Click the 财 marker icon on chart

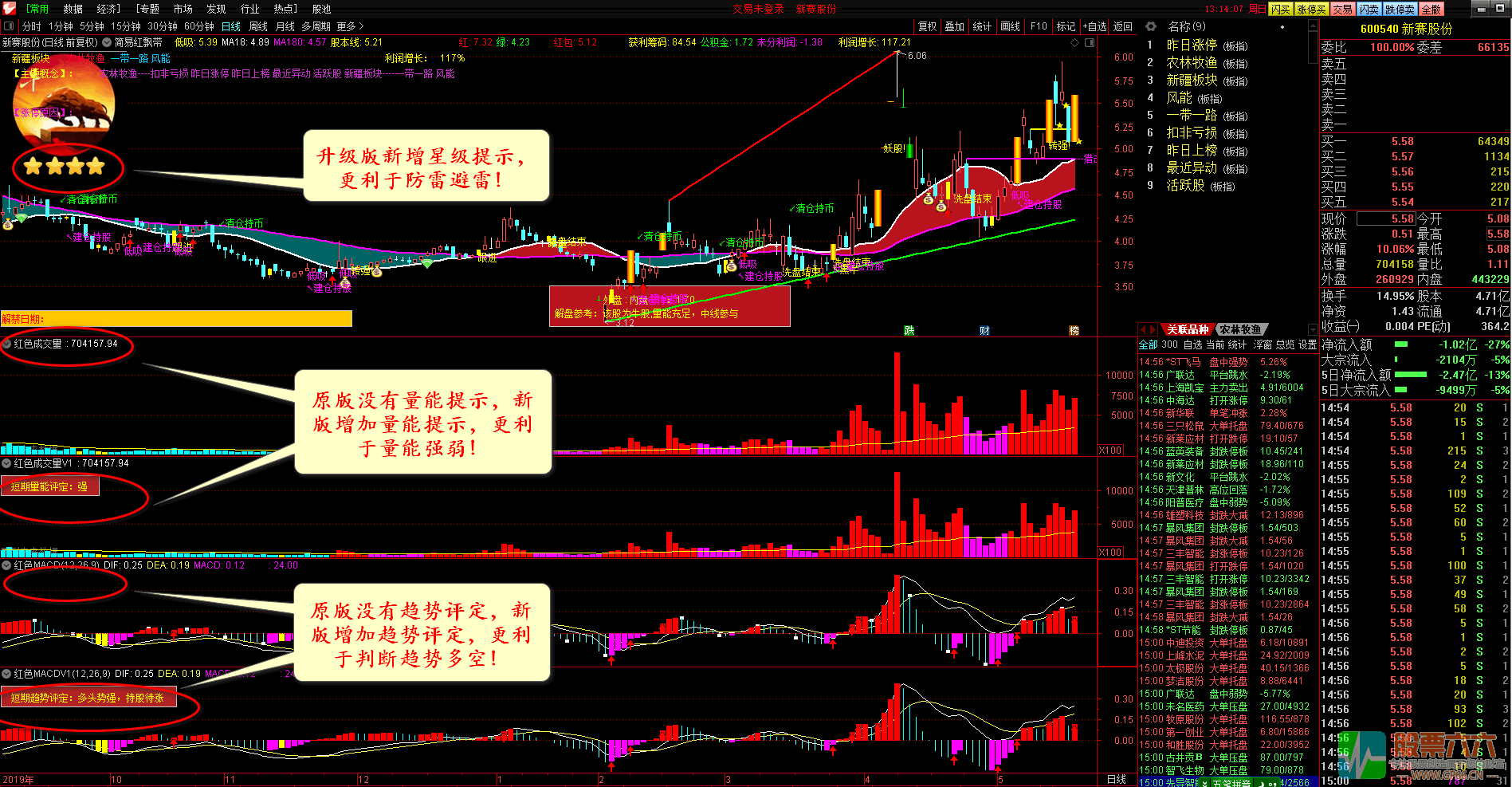click(x=984, y=330)
